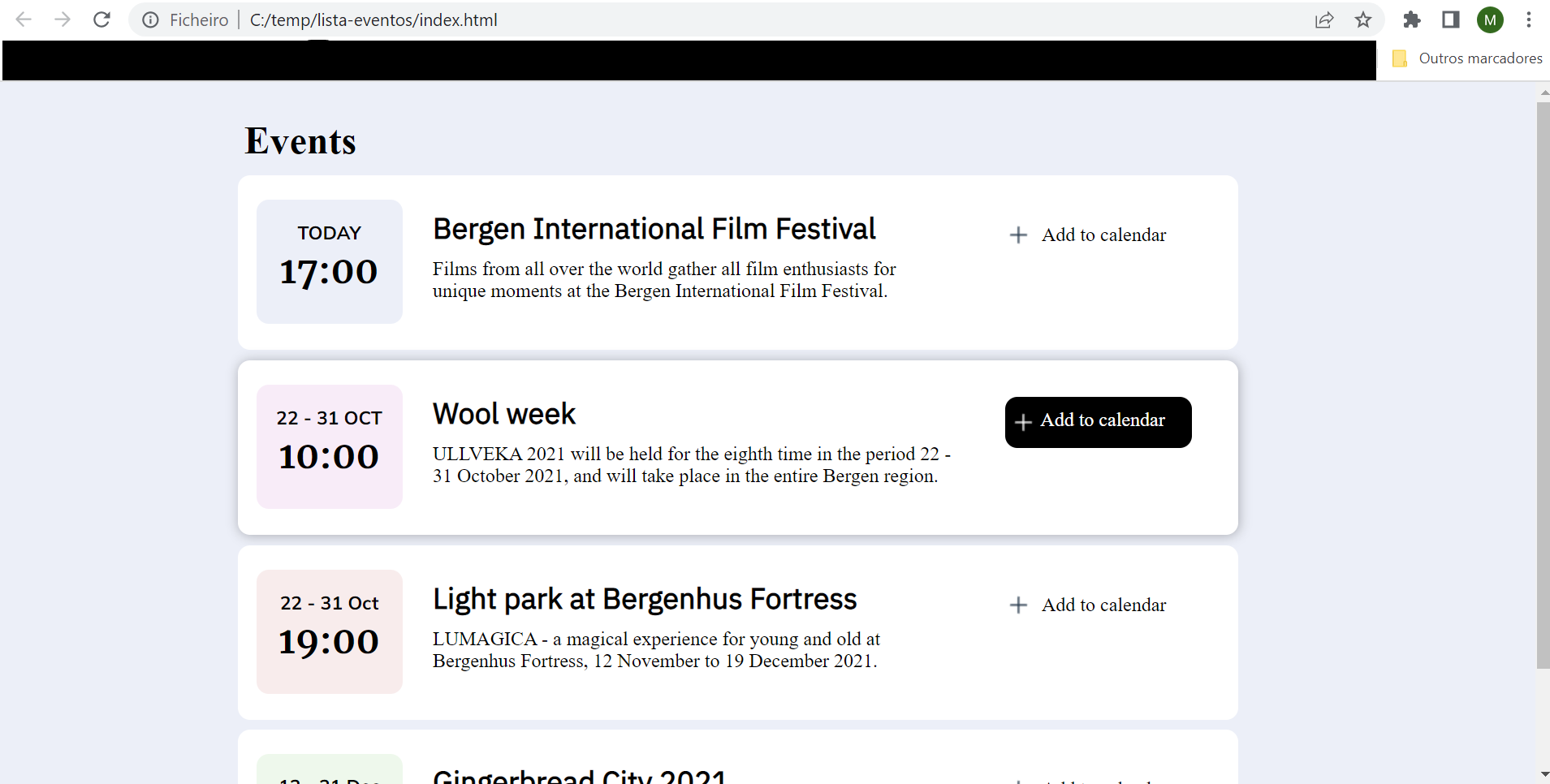Toggle the browser side panel
This screenshot has height=784, width=1550.
(1451, 19)
